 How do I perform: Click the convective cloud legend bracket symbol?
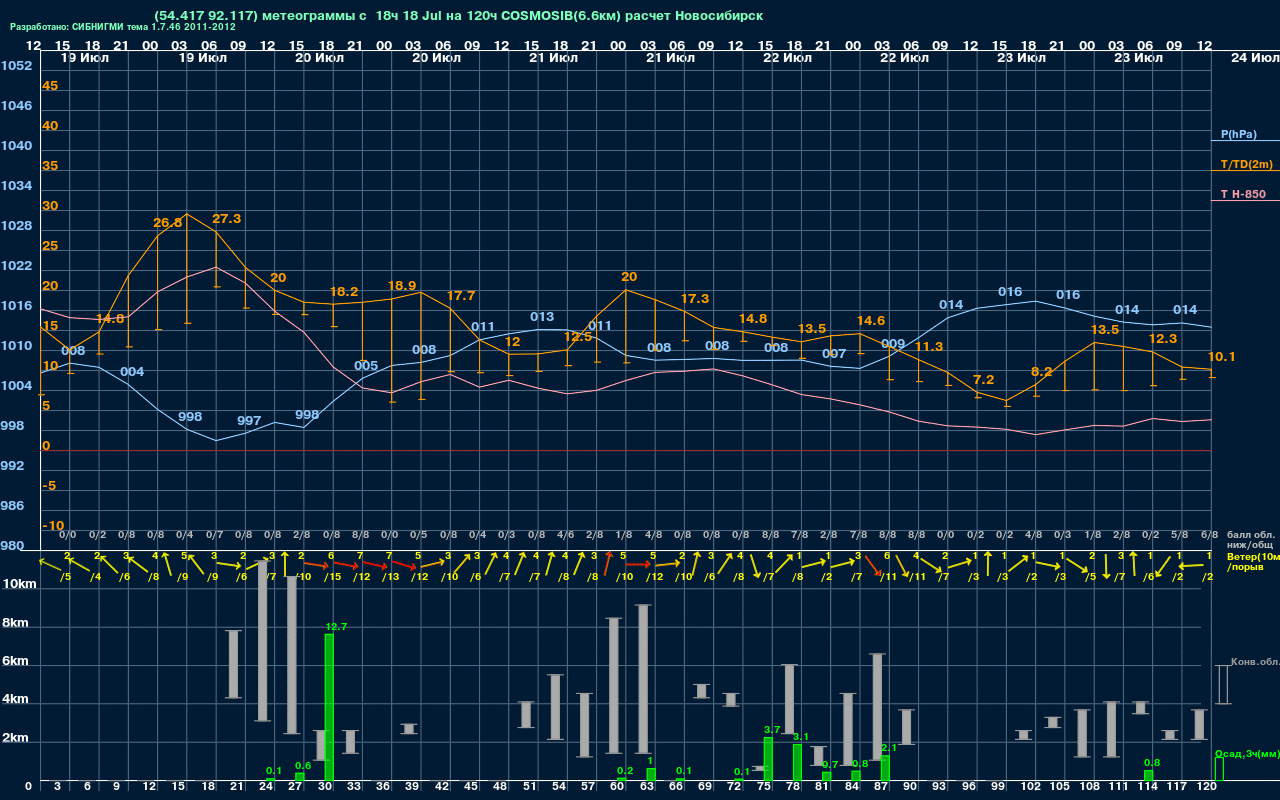[x=1222, y=685]
